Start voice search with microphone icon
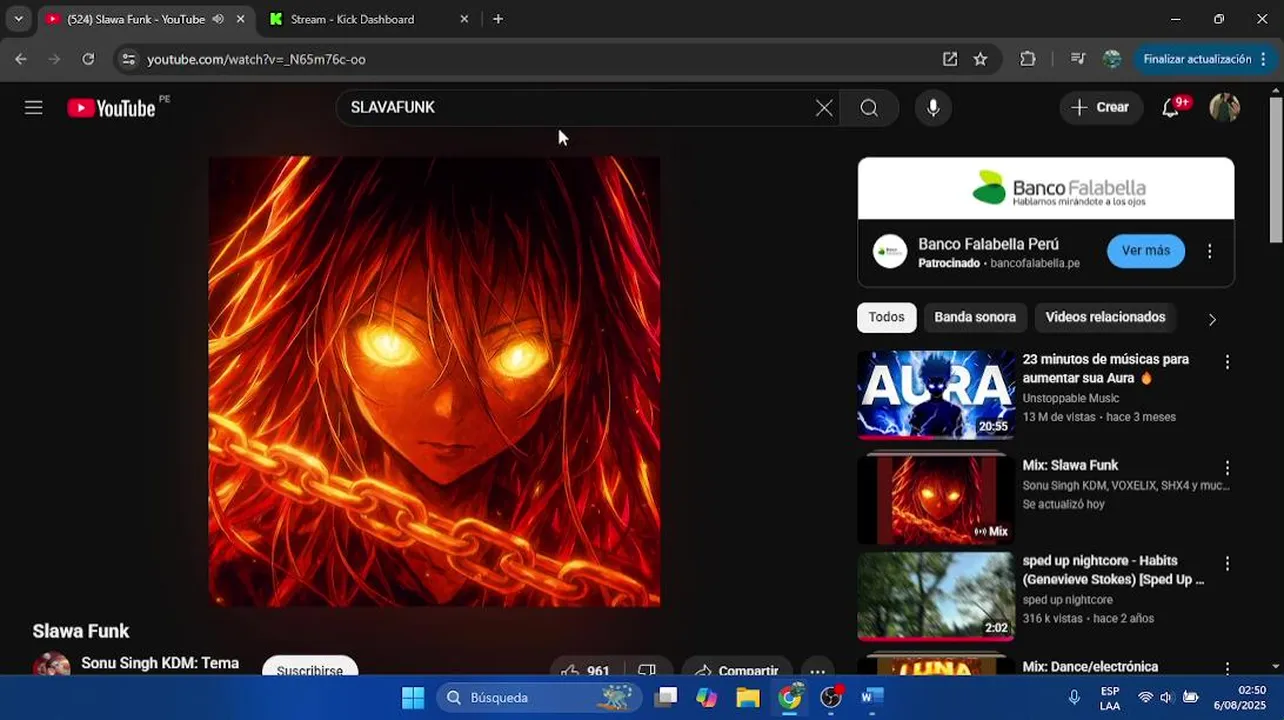This screenshot has width=1284, height=720. pos(933,108)
